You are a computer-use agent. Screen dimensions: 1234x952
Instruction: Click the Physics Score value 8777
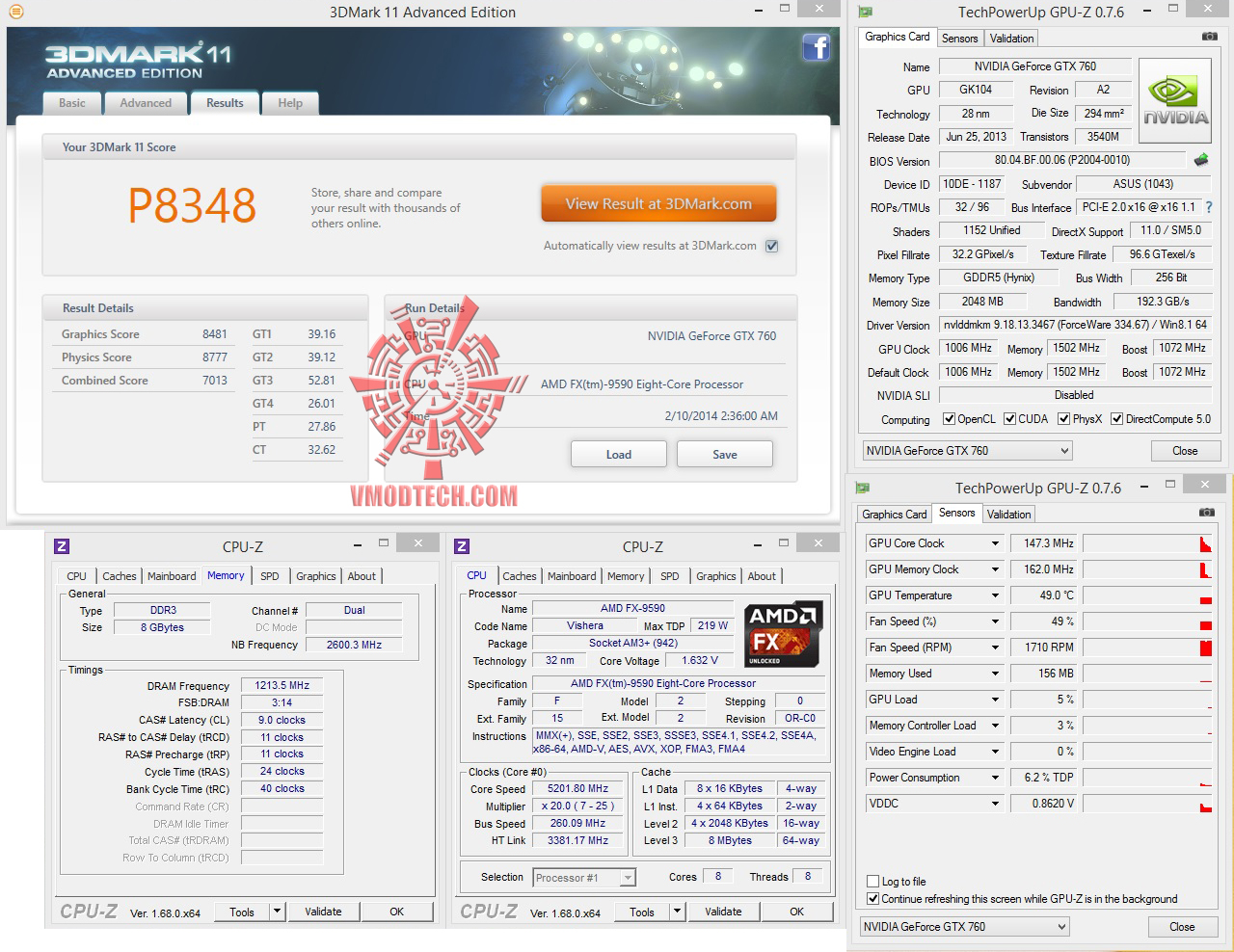(x=215, y=357)
